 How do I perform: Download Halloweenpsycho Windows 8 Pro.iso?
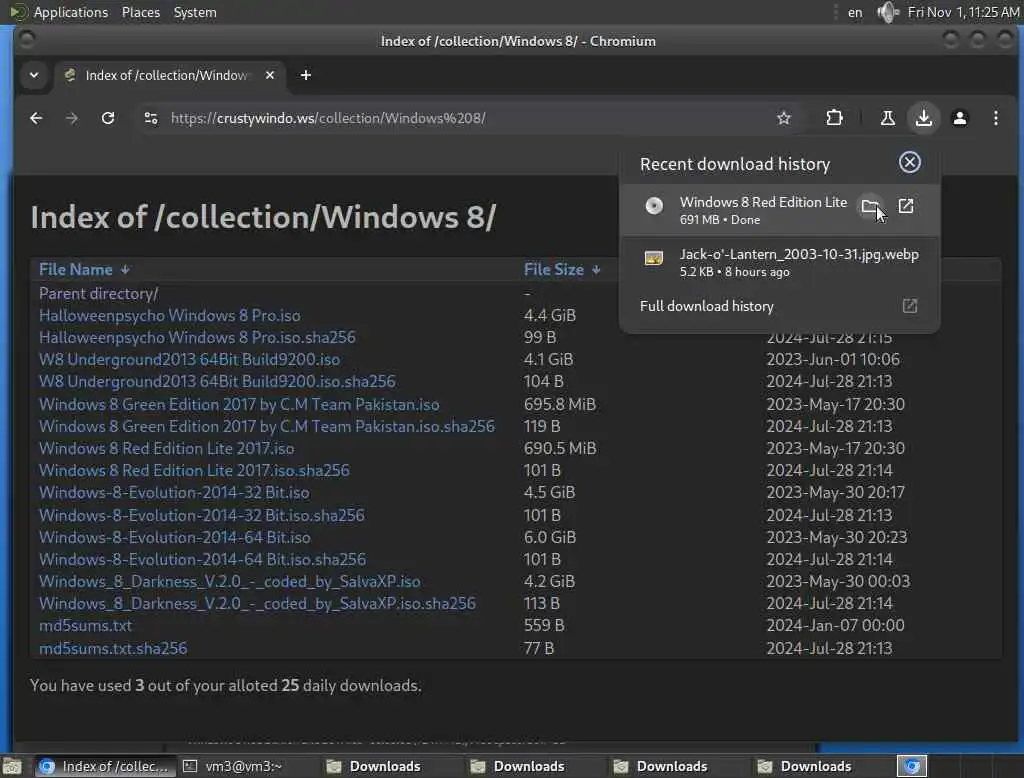coord(170,316)
